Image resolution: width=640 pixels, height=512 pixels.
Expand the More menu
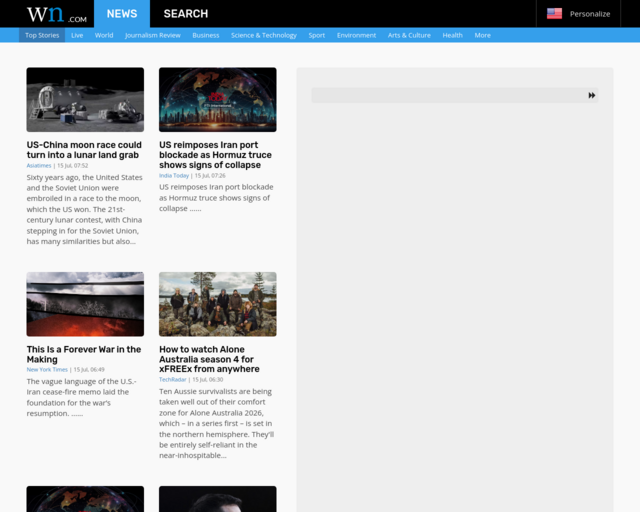coord(482,36)
